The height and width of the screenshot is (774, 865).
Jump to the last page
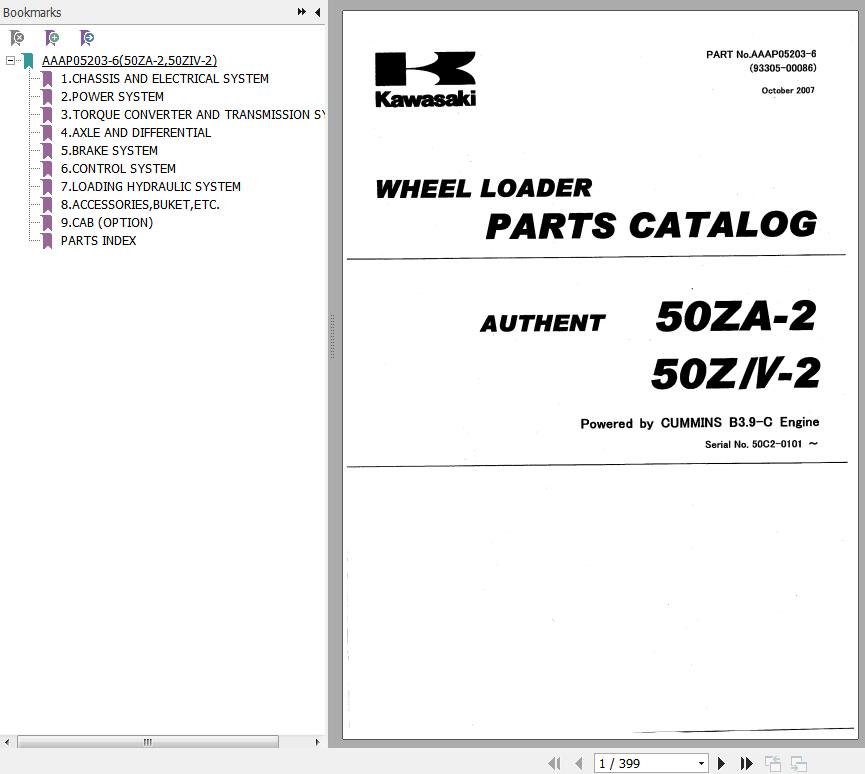click(746, 764)
